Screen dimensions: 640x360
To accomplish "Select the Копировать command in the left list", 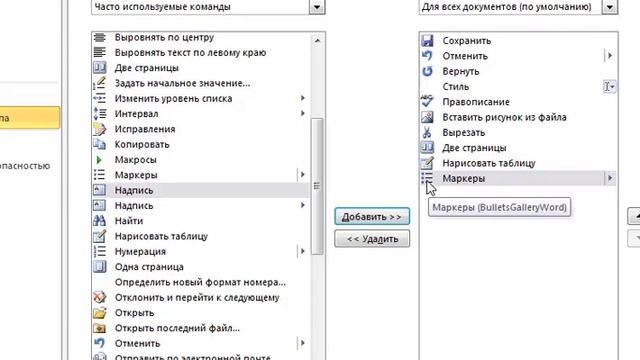I will pyautogui.click(x=200, y=144).
